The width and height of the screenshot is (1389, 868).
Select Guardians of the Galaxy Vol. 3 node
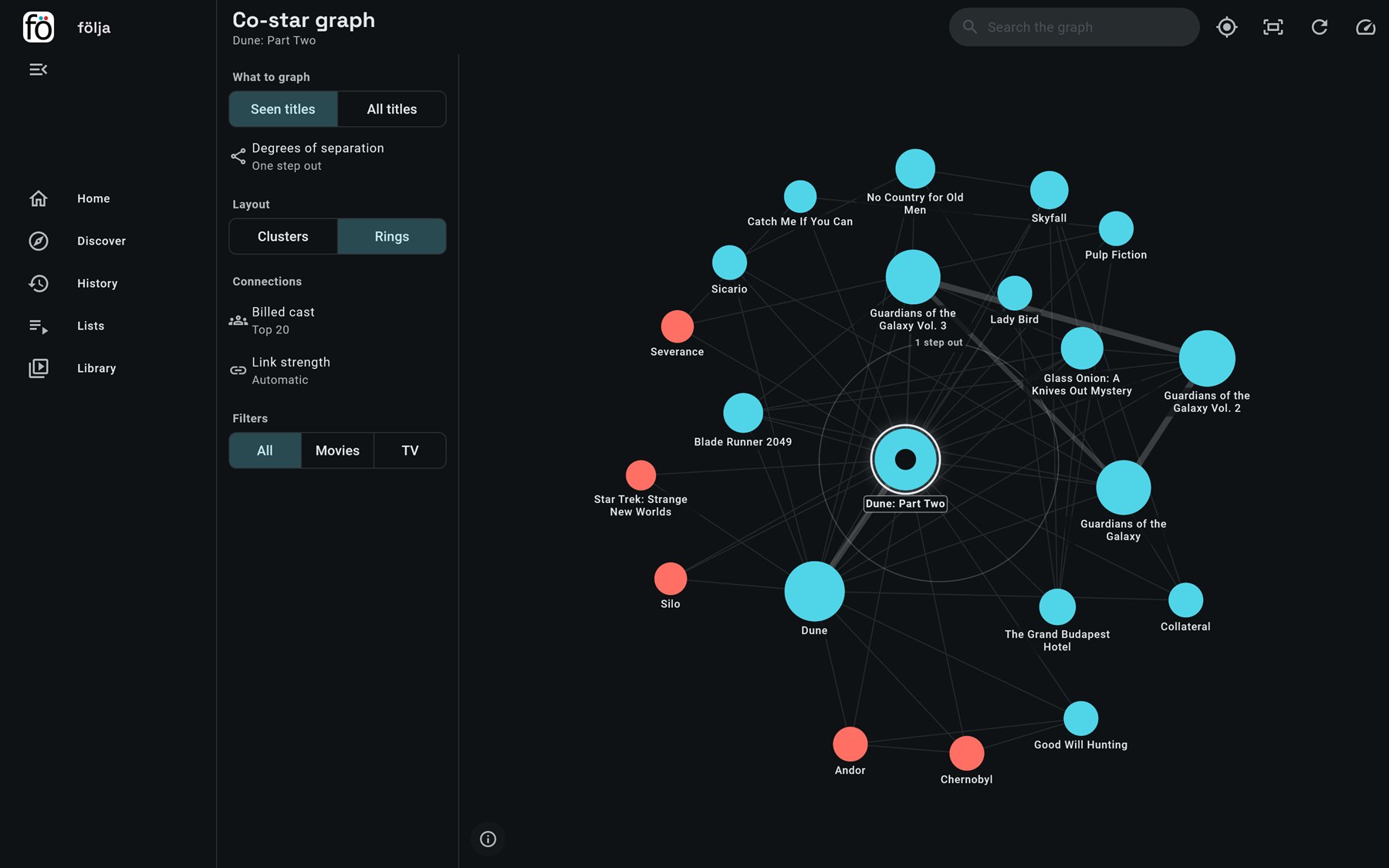913,277
